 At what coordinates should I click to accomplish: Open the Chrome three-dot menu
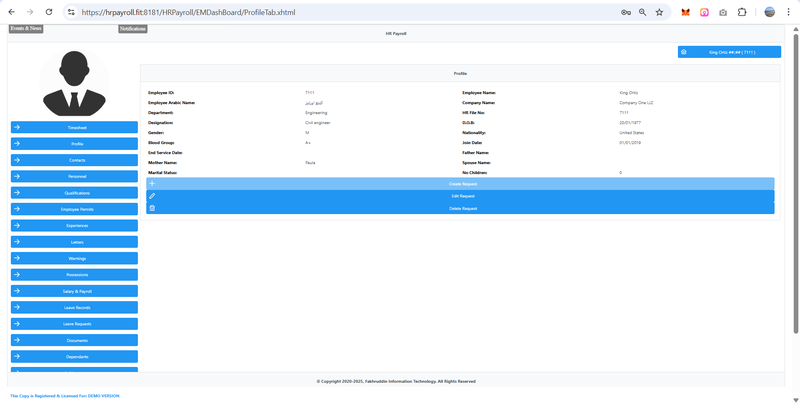tap(788, 12)
